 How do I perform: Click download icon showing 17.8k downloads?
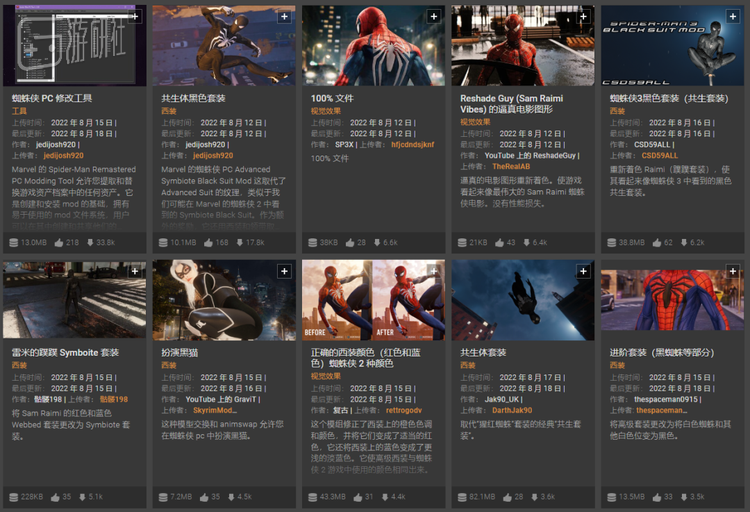[236, 242]
